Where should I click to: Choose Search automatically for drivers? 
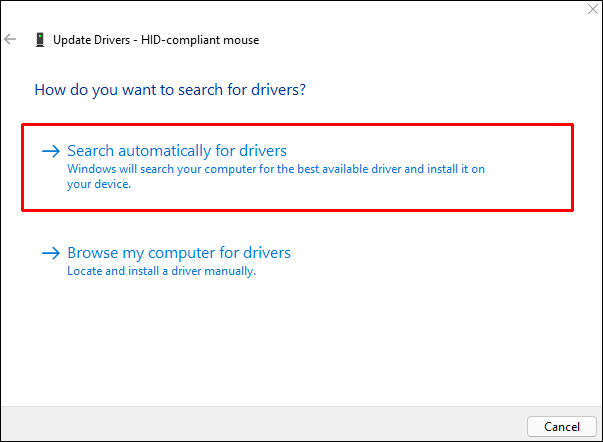[x=177, y=151]
